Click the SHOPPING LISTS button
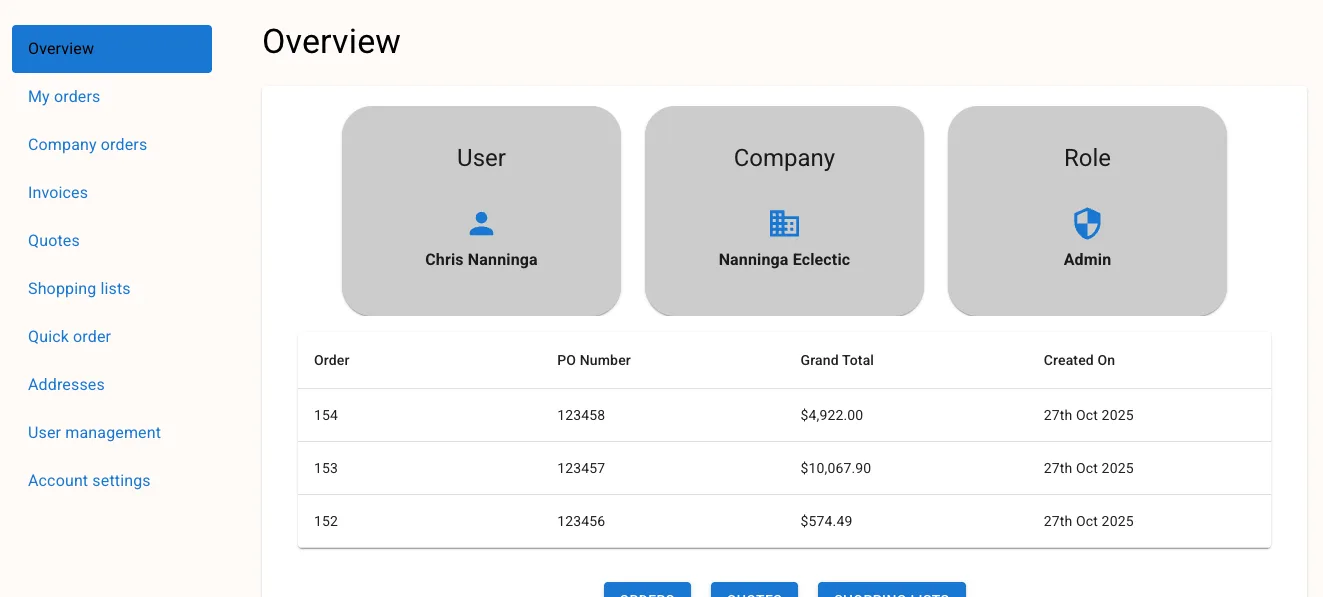This screenshot has width=1323, height=597. (891, 592)
